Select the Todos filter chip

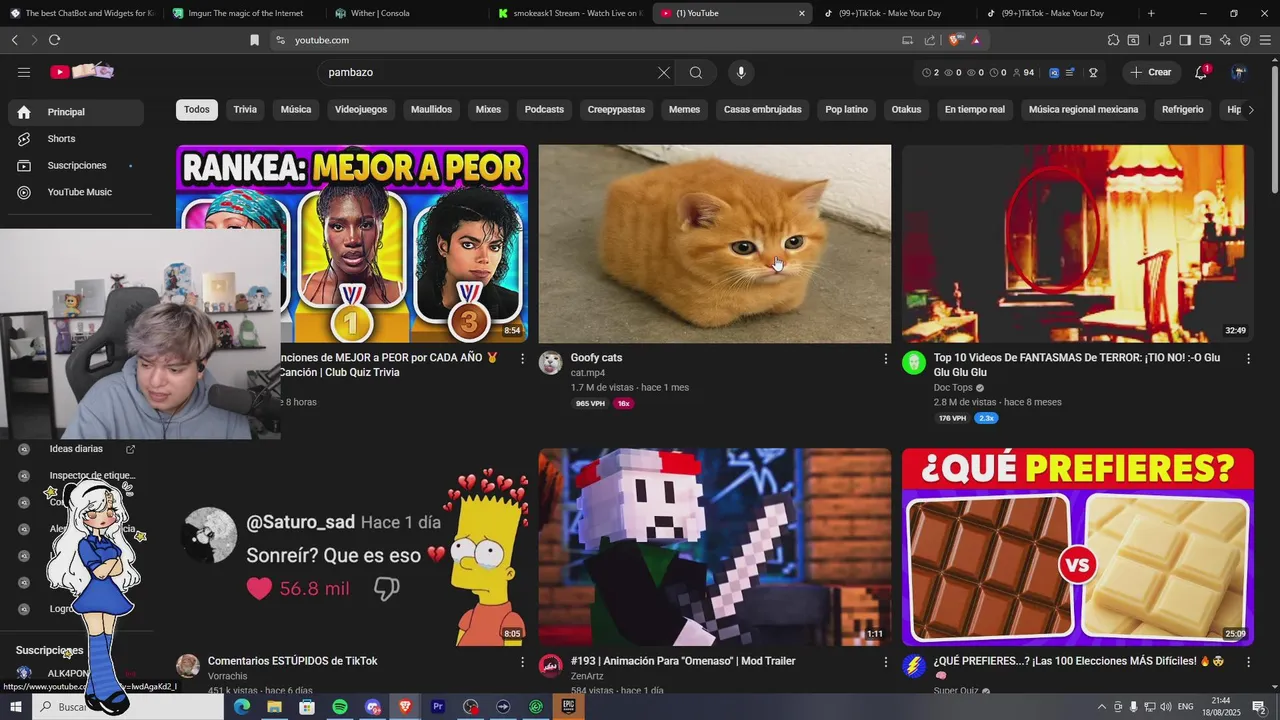click(x=197, y=109)
